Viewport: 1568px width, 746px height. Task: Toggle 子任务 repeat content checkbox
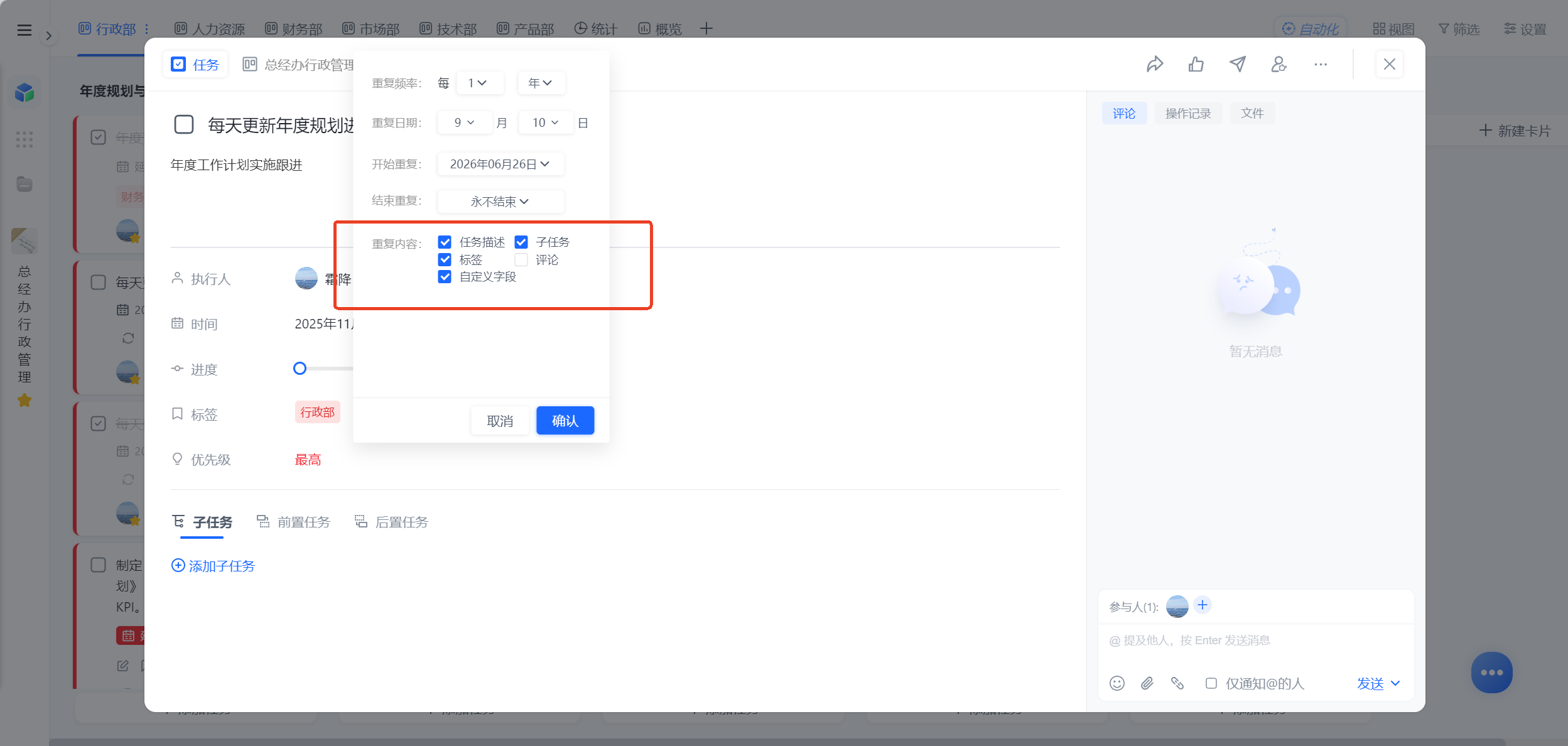coord(521,242)
